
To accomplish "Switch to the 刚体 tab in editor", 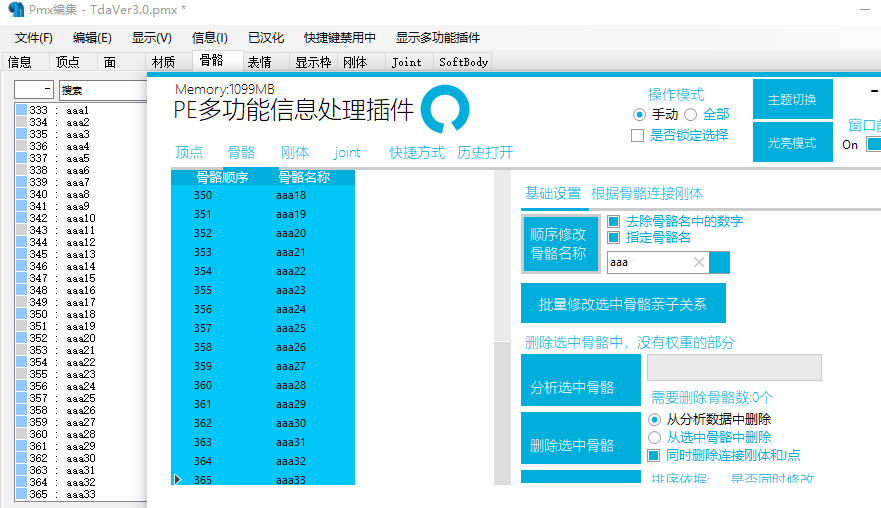I will coord(355,62).
